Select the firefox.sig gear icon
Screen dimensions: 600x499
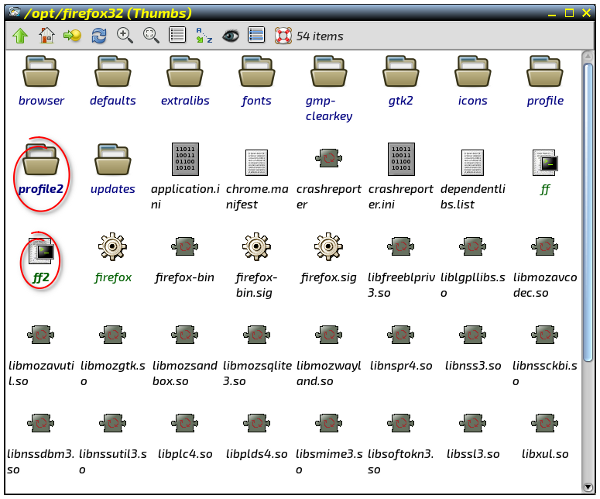click(328, 246)
